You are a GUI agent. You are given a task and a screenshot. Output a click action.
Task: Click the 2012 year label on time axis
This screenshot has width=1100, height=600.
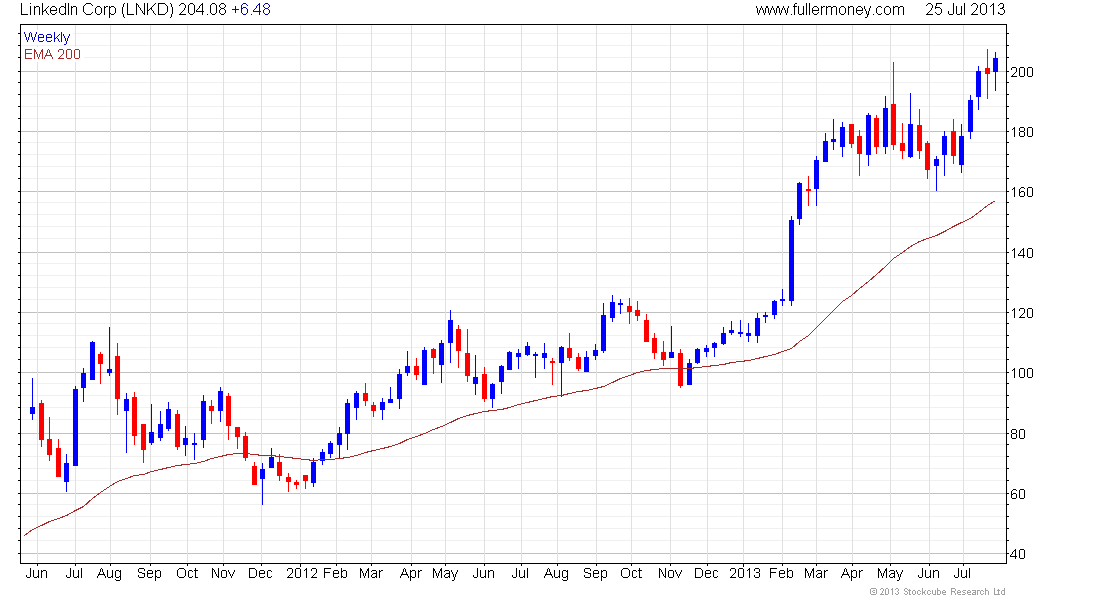302,573
